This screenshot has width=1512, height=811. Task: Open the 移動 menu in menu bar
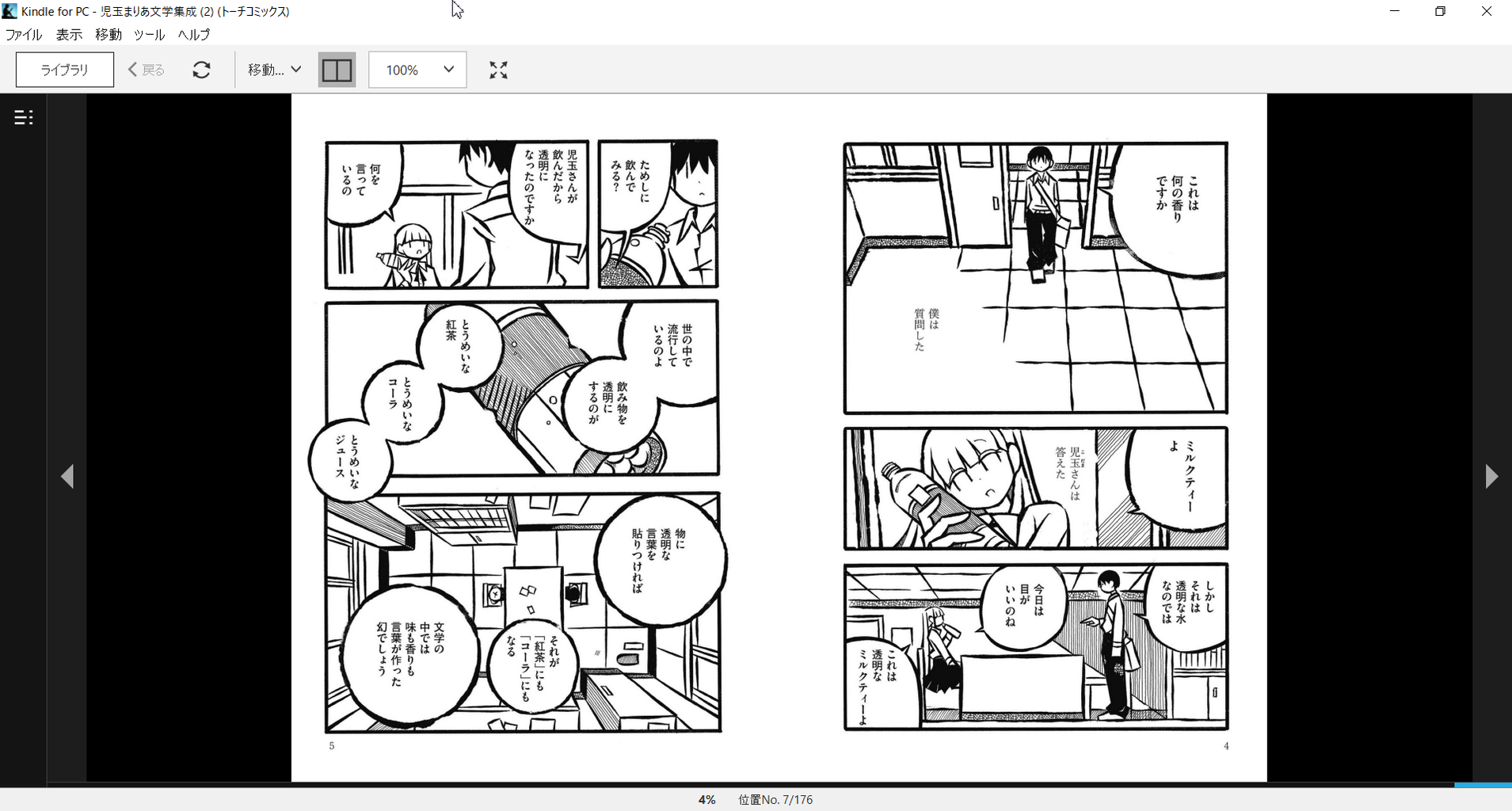(109, 35)
